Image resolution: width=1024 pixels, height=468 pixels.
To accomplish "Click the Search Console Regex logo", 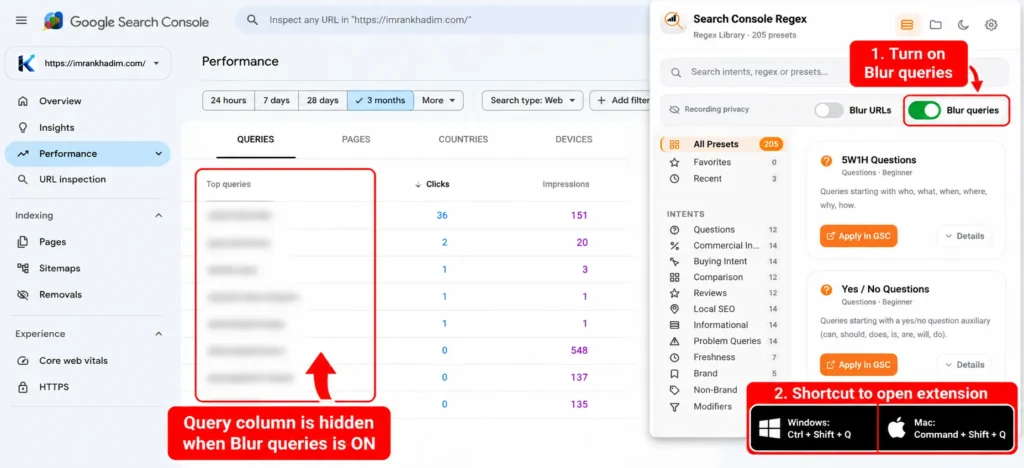I will 672,23.
